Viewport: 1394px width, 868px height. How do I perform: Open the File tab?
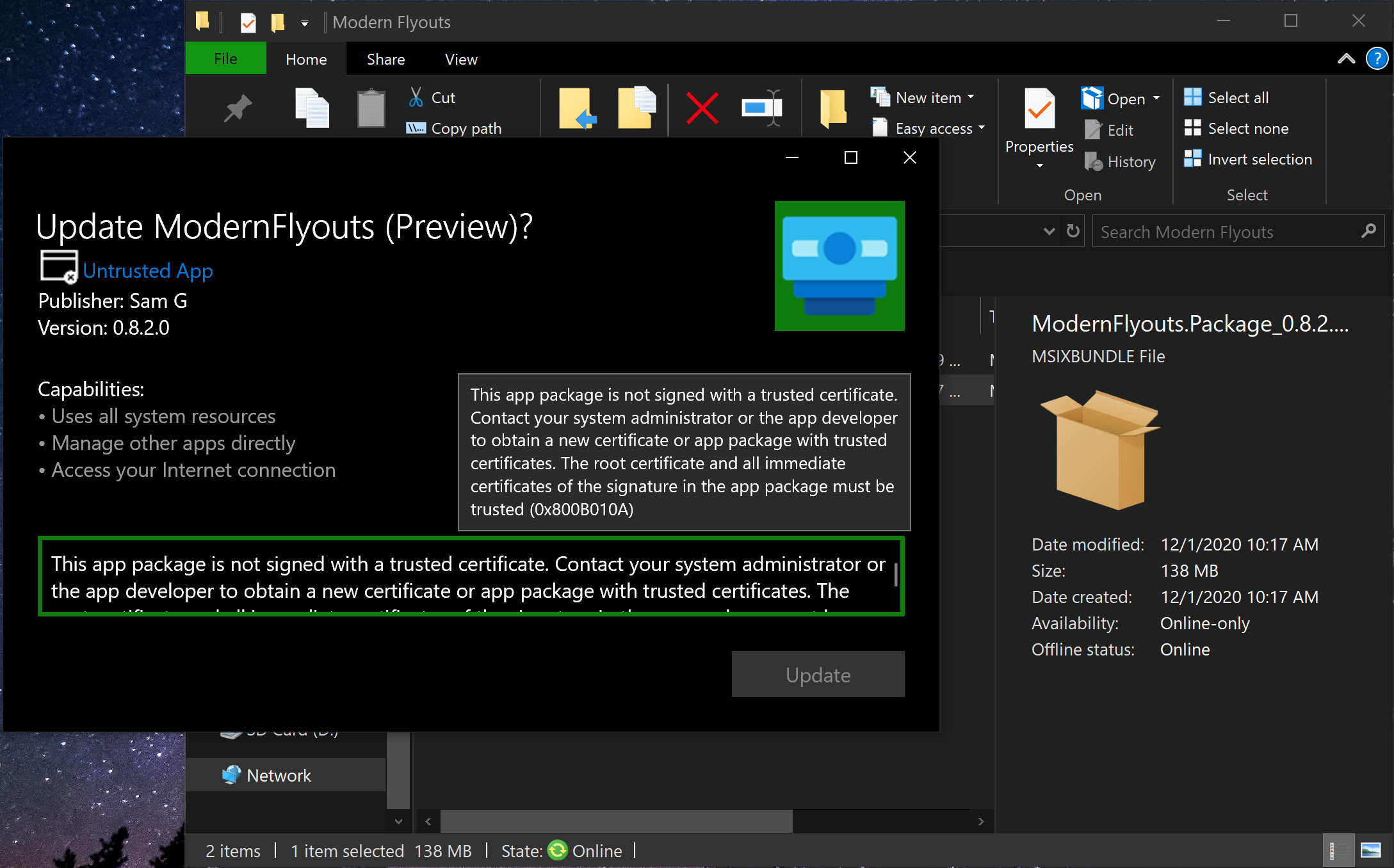225,59
